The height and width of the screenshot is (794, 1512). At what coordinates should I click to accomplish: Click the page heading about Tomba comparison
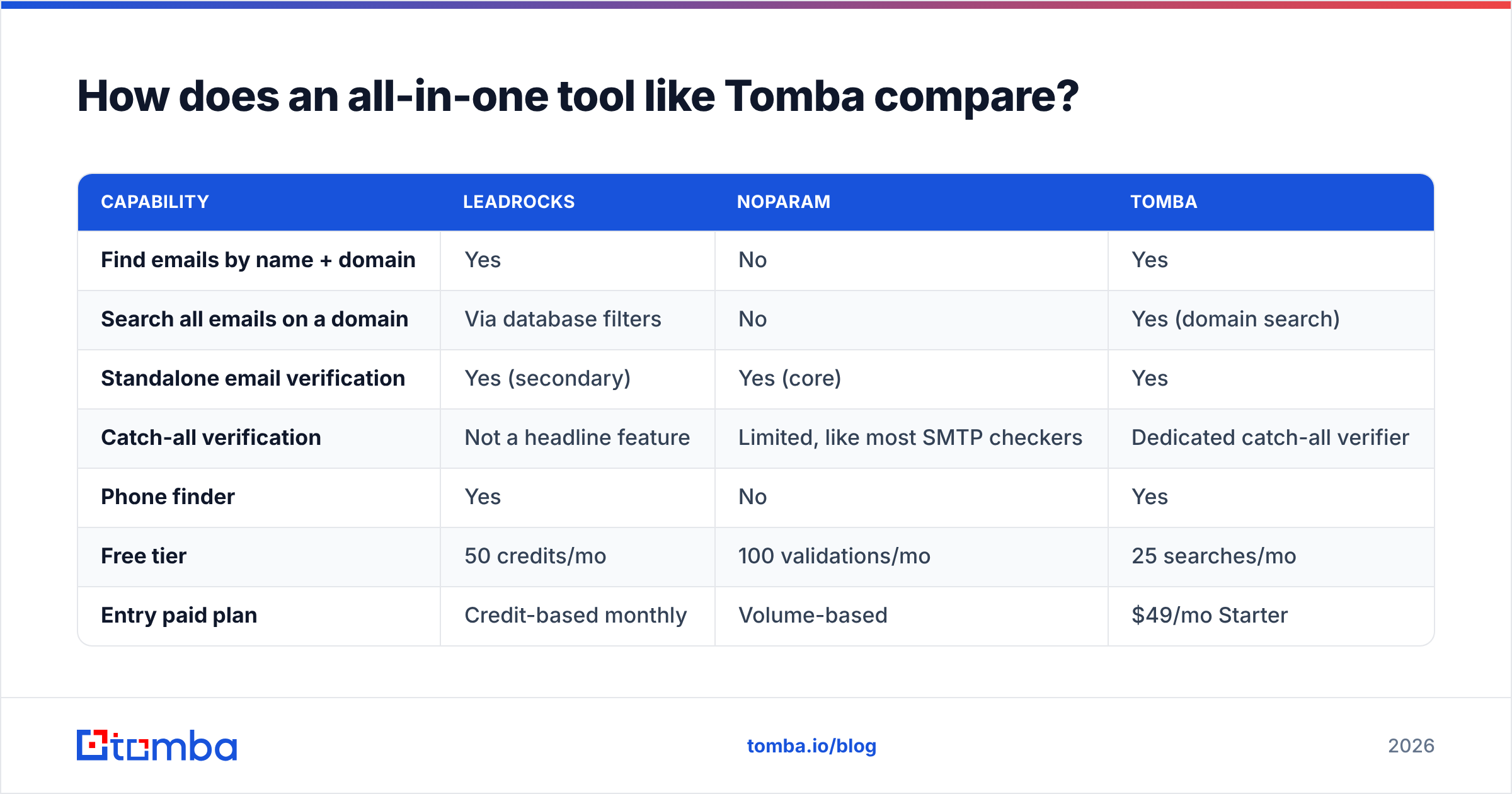click(x=578, y=97)
